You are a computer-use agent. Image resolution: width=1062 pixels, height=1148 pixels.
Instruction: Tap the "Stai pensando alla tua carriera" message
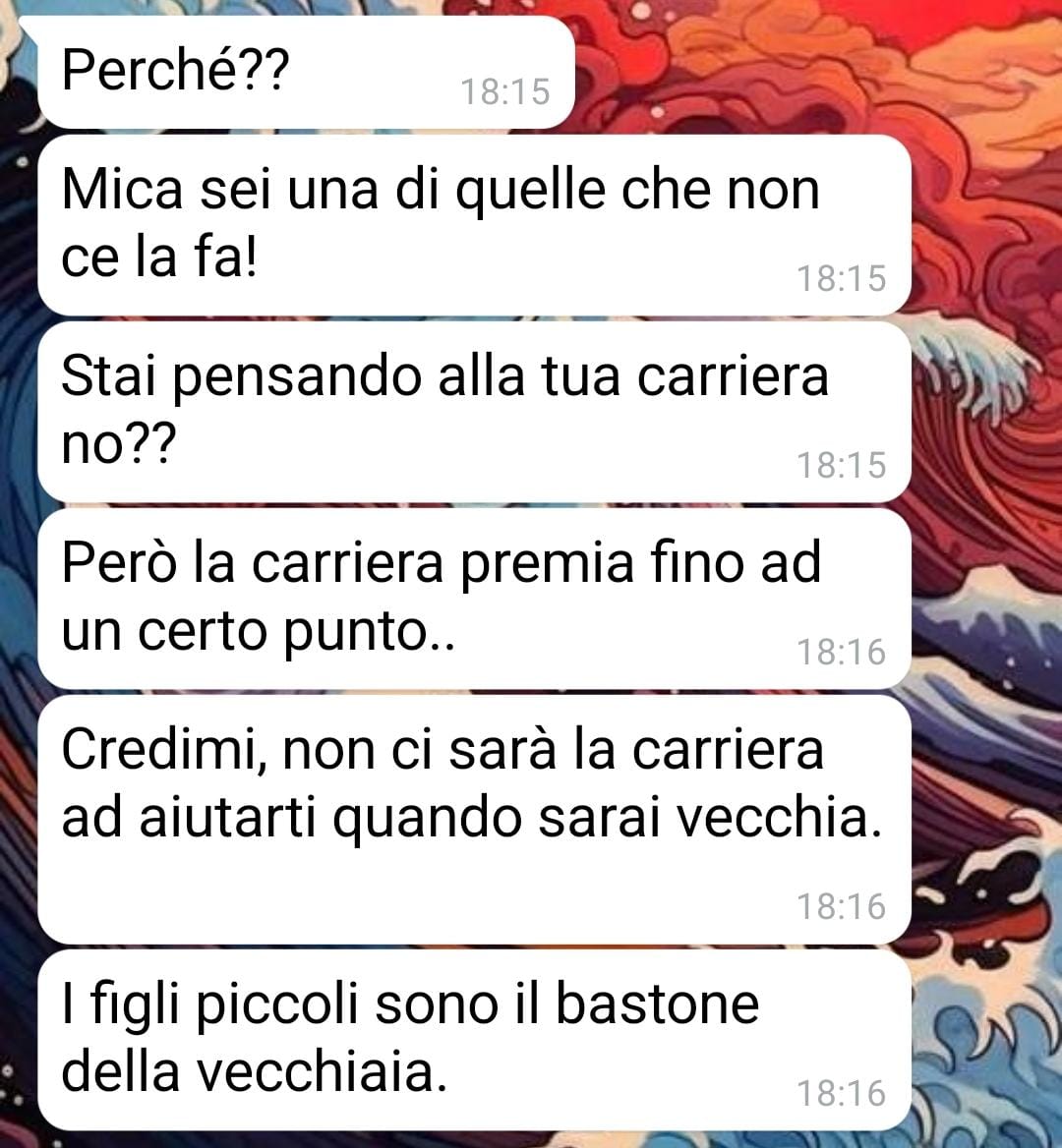point(474,412)
